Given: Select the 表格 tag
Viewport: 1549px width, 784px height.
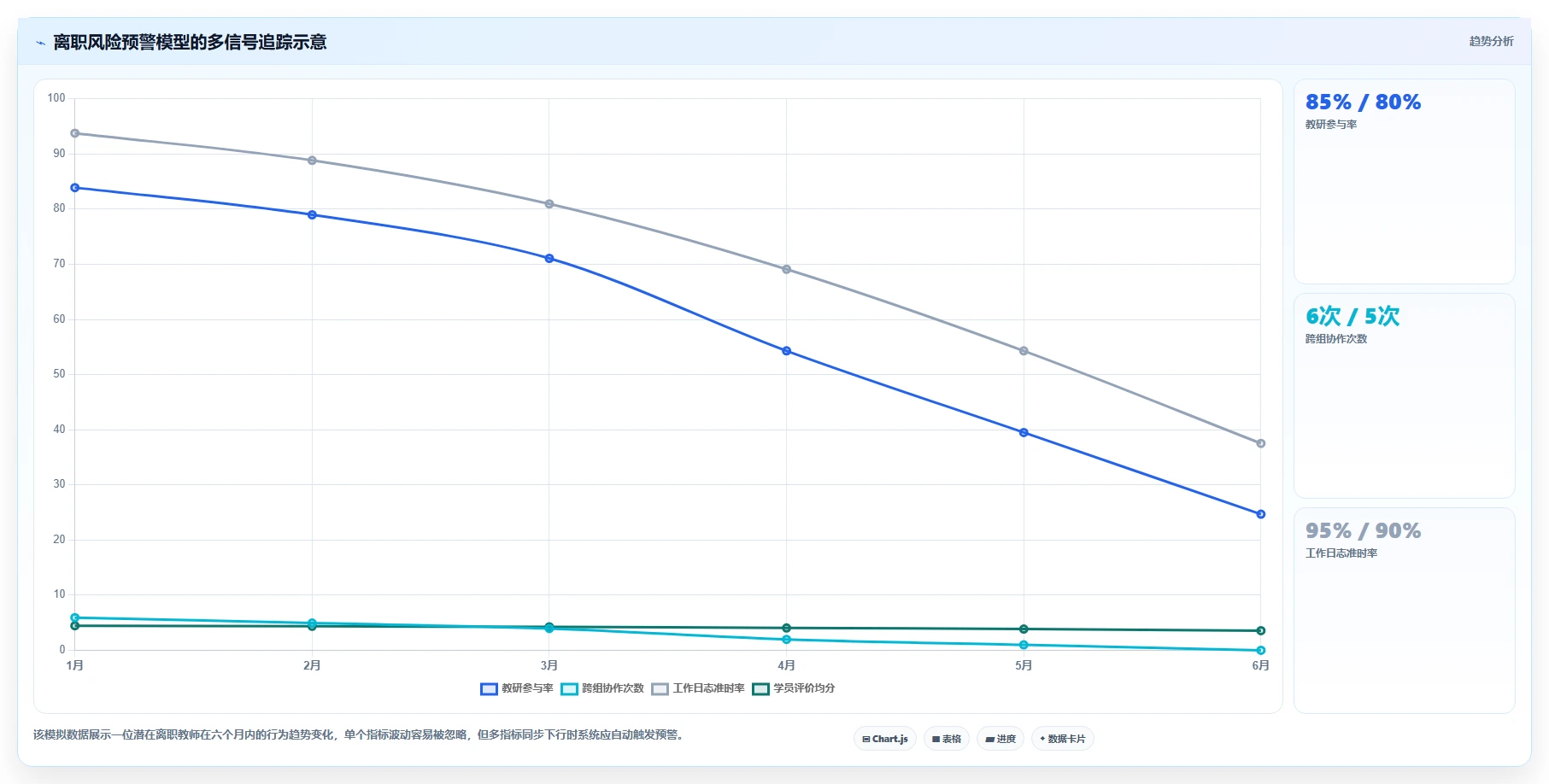Looking at the screenshot, I should [x=947, y=739].
